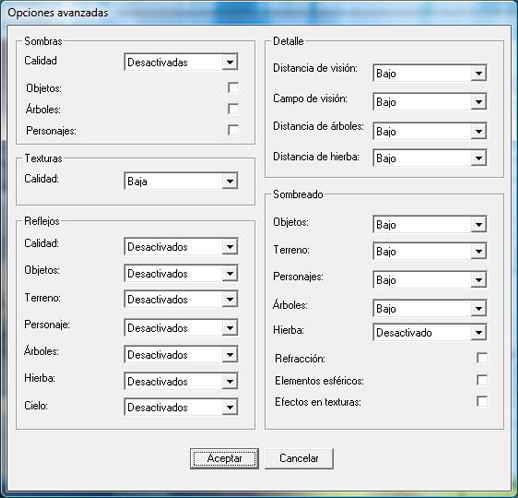
Task: Open the Reflejos Hierba dropdown
Action: pos(181,381)
